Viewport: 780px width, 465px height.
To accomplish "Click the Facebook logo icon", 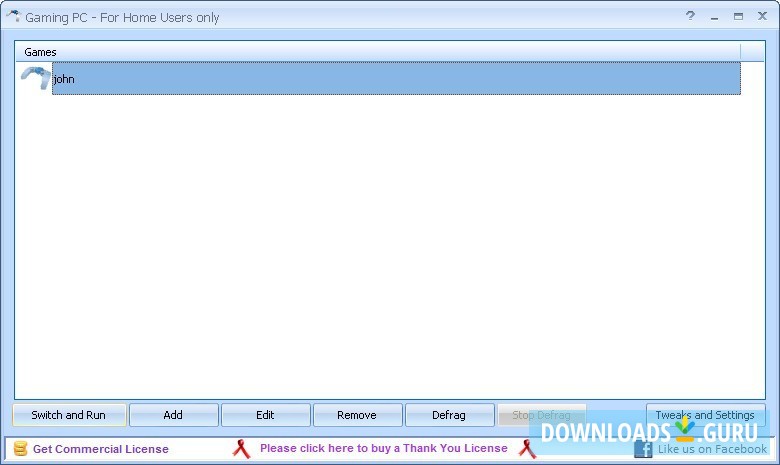I will [643, 449].
